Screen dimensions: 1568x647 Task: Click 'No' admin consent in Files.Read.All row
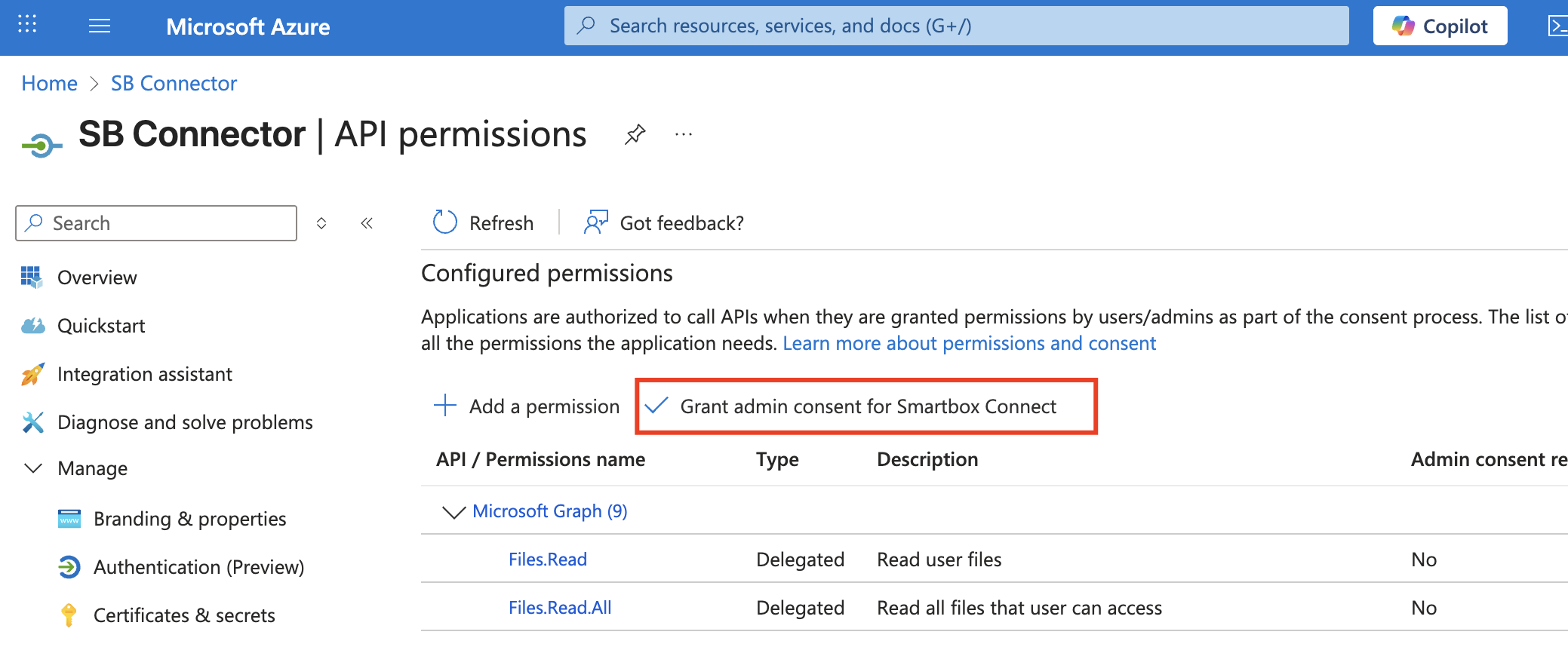click(x=1424, y=608)
